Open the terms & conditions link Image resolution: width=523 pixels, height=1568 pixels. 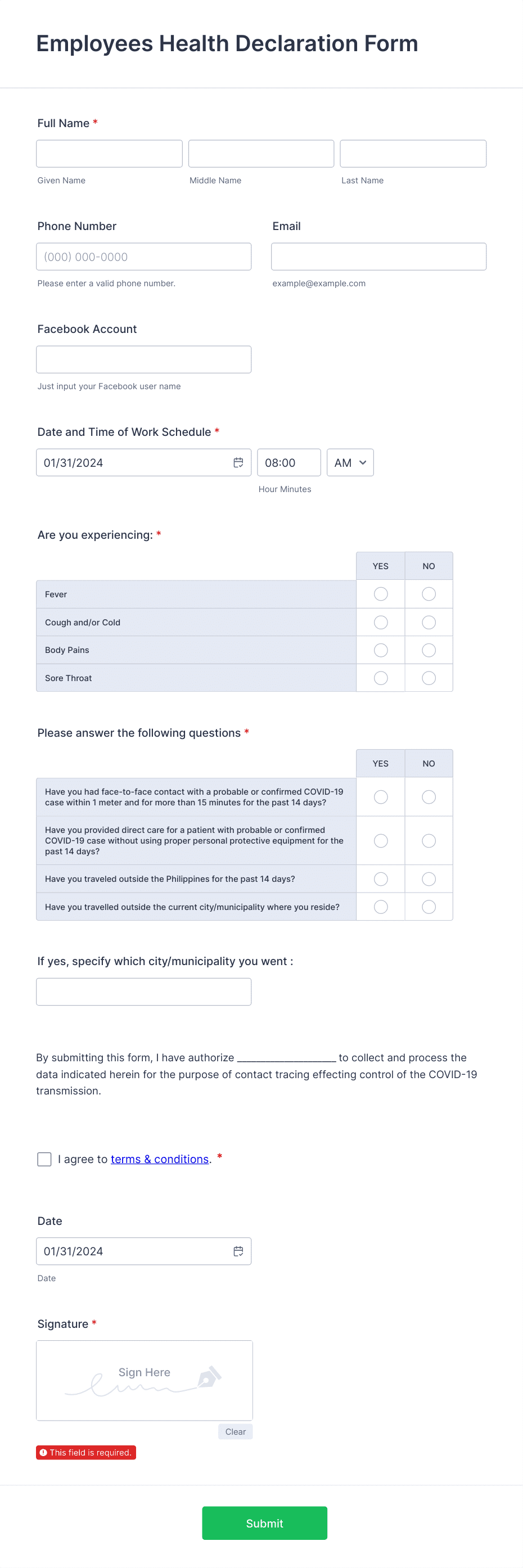(x=160, y=1159)
